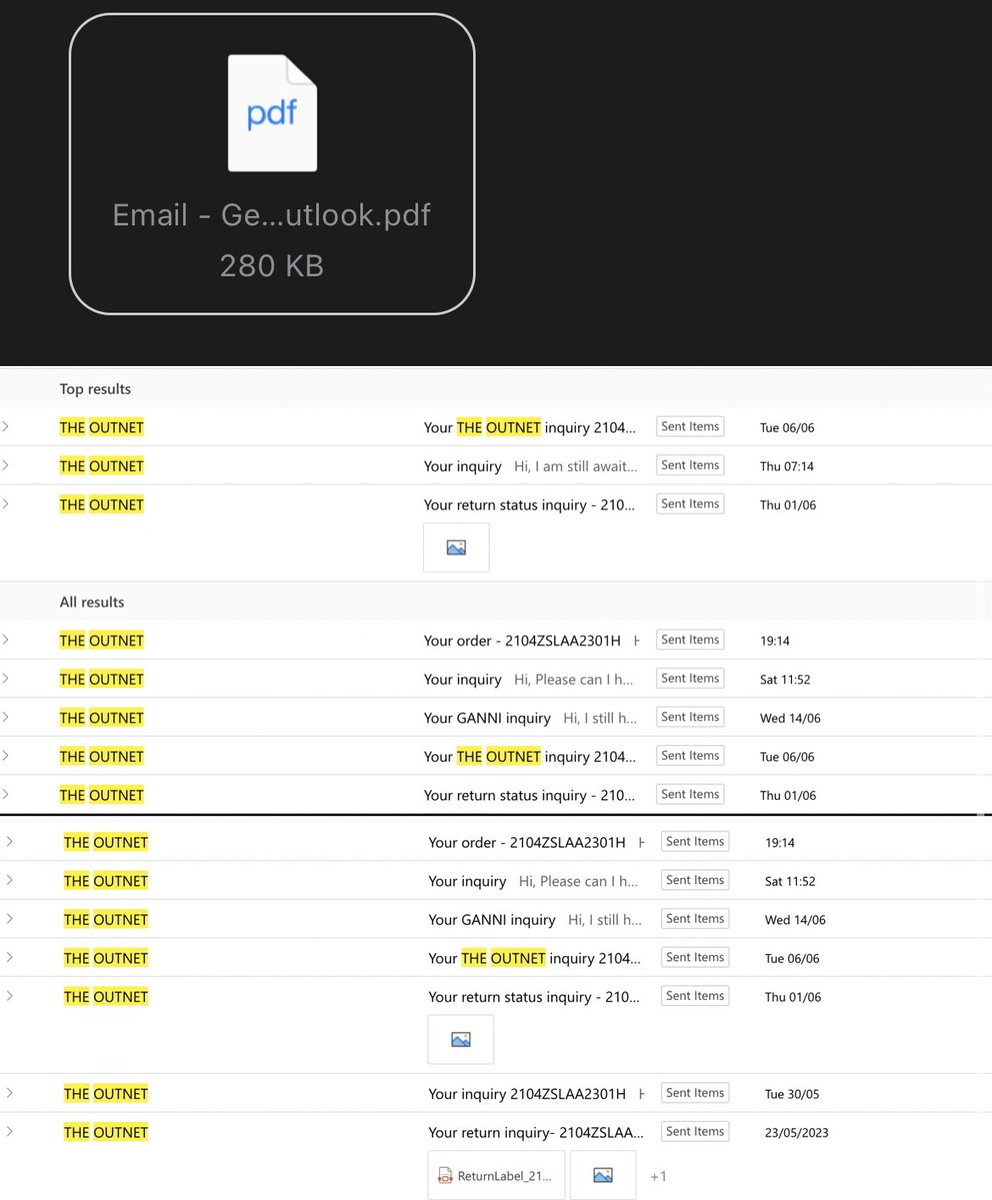
Task: Show the +1 additional attachment
Action: [658, 1176]
